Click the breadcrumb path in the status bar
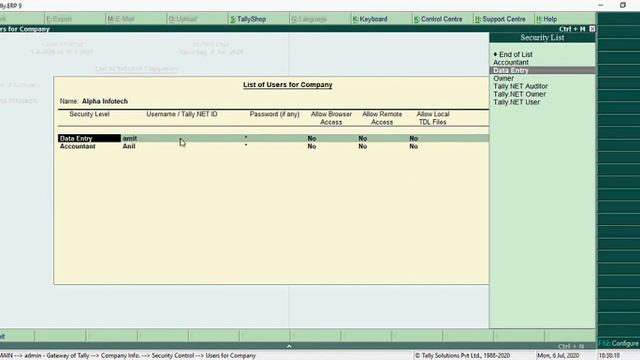The image size is (640, 360). click(128, 356)
